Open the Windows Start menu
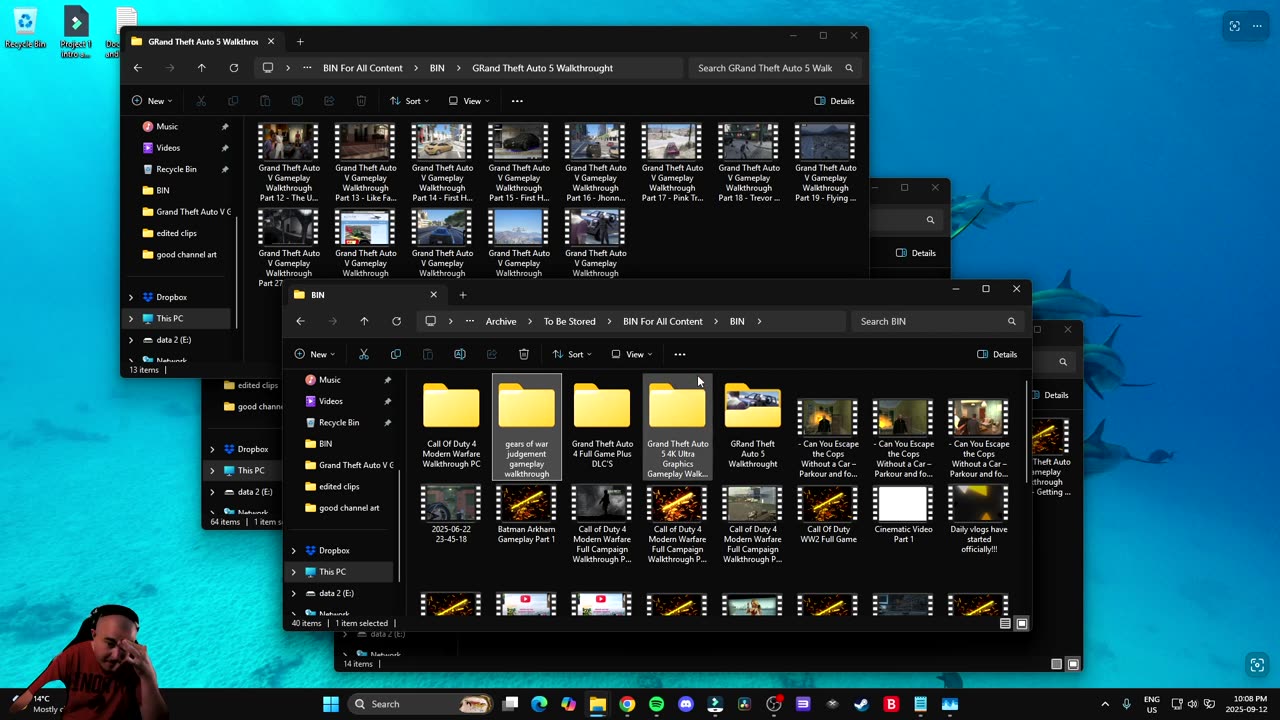This screenshot has width=1280, height=720. 331,704
